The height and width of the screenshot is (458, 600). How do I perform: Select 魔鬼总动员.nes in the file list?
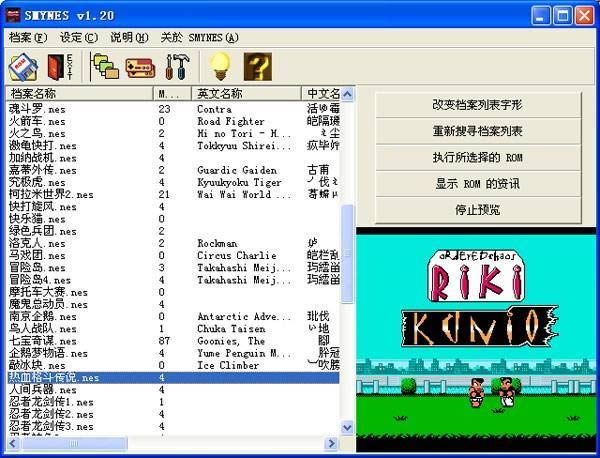[x=48, y=305]
